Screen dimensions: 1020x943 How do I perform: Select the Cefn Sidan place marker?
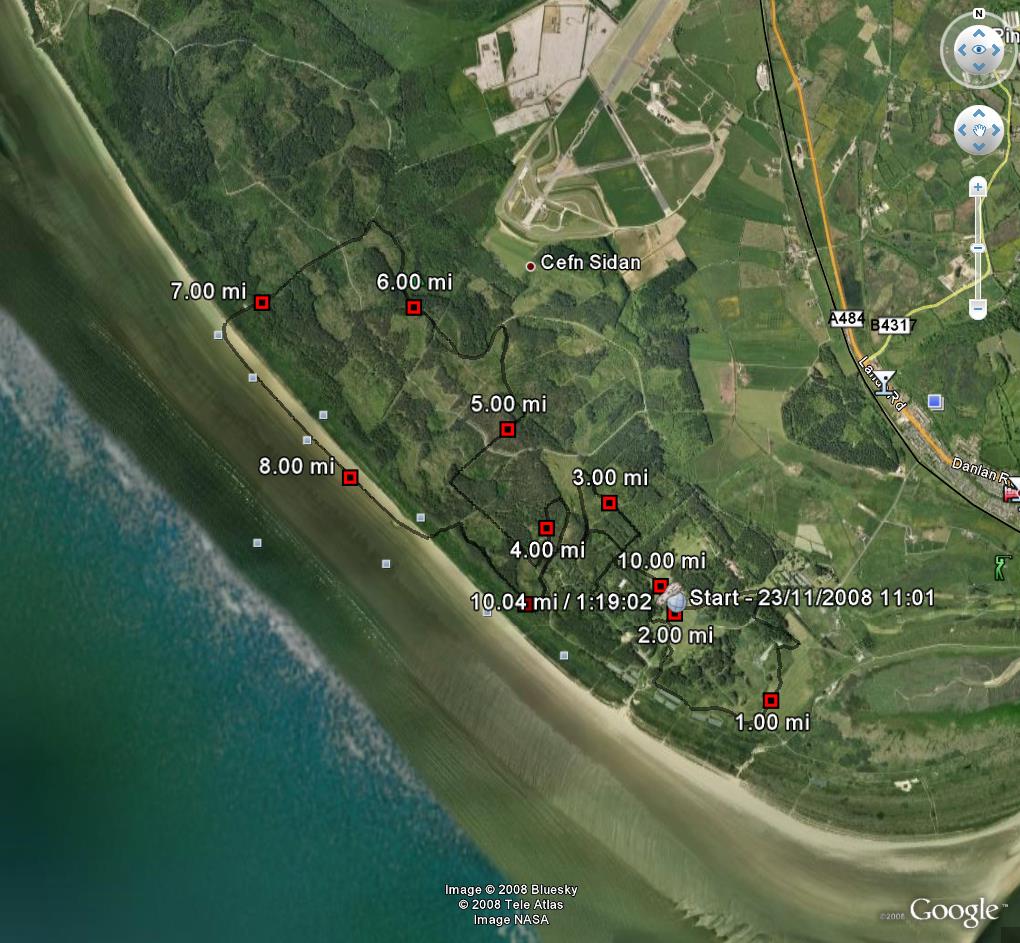(530, 266)
